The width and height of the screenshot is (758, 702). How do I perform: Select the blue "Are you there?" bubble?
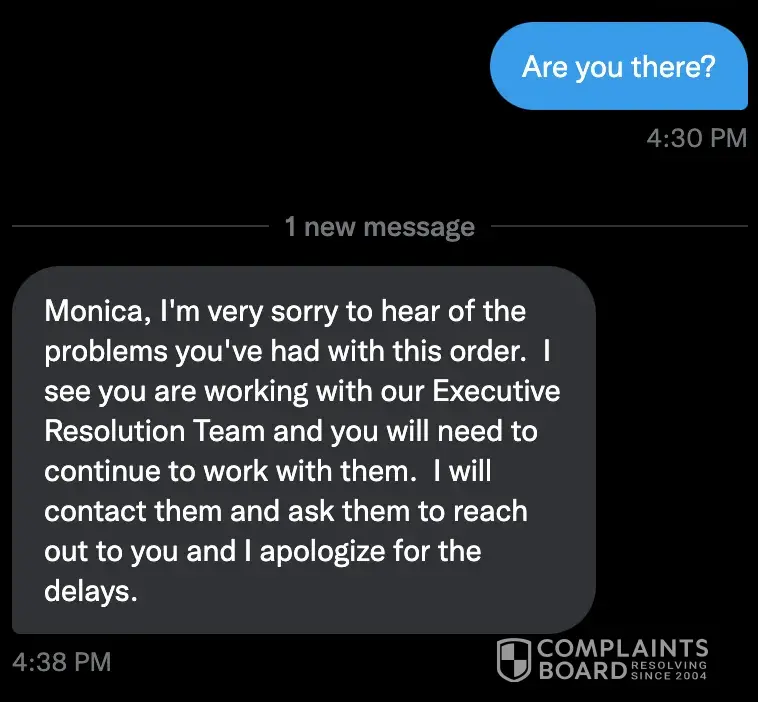[619, 66]
